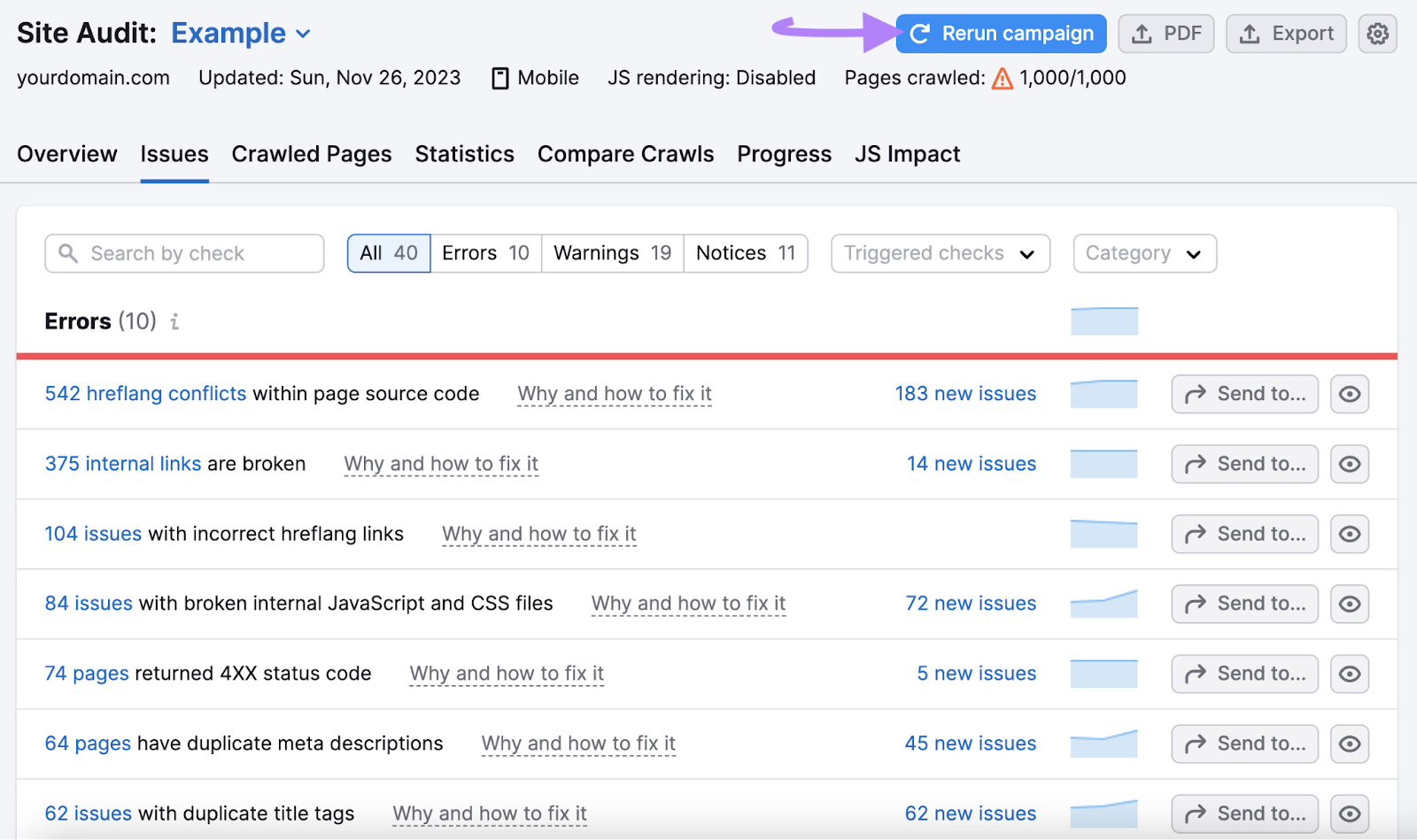1417x840 pixels.
Task: Export the report as PDF
Action: 1165,34
